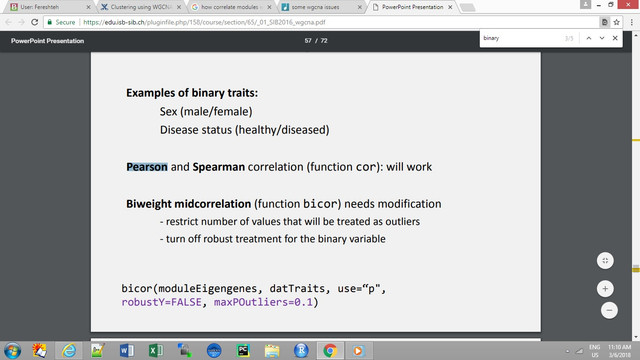The image size is (640, 360).
Task: Click 'Examples of binary traits:' heading
Action: (x=192, y=93)
